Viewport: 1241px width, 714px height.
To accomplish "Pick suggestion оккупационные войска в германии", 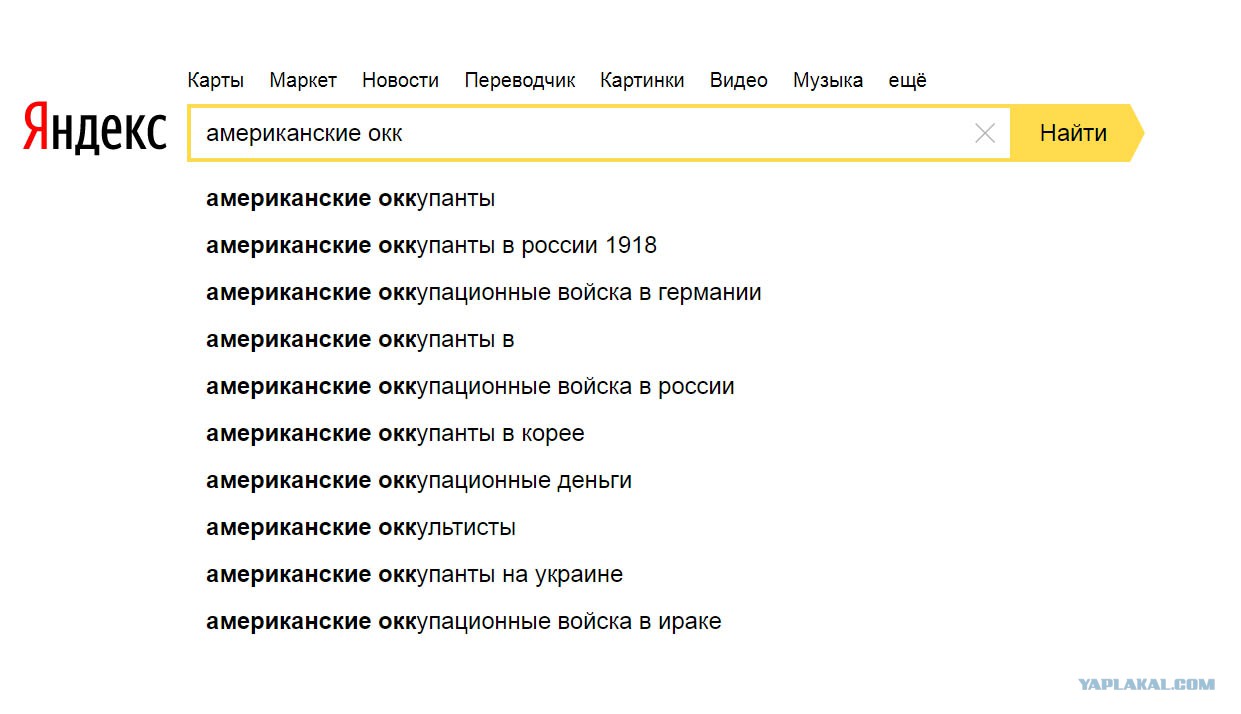I will coord(484,292).
